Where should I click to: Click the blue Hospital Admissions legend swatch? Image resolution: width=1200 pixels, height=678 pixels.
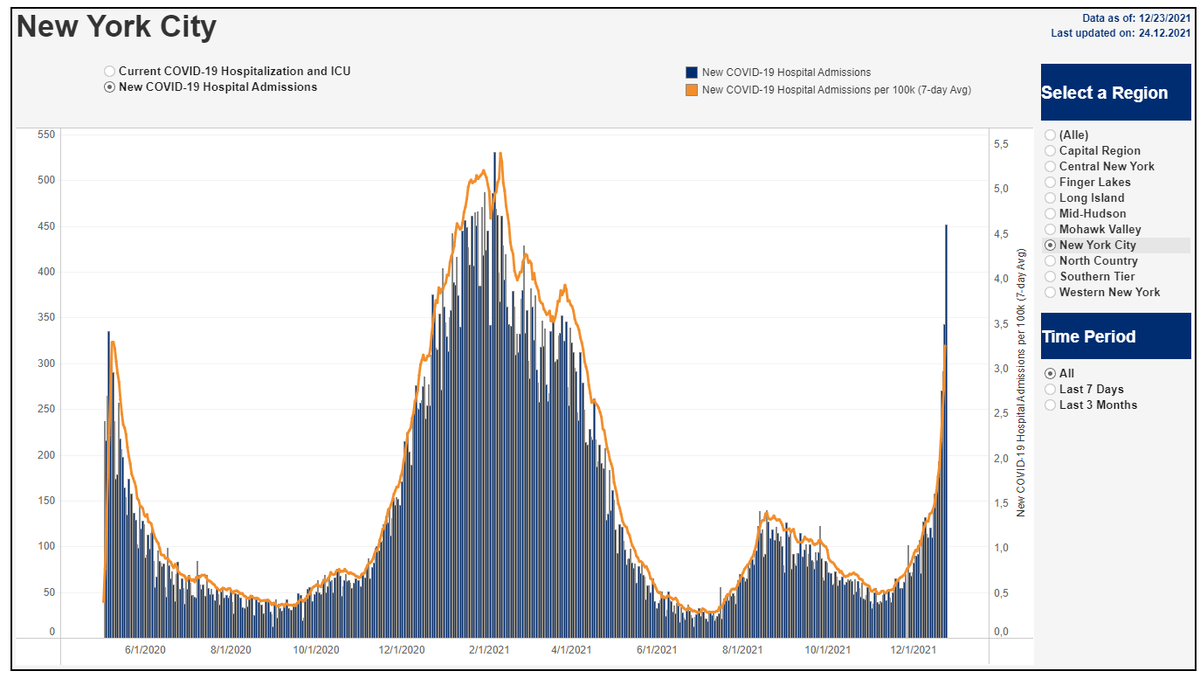tap(691, 72)
